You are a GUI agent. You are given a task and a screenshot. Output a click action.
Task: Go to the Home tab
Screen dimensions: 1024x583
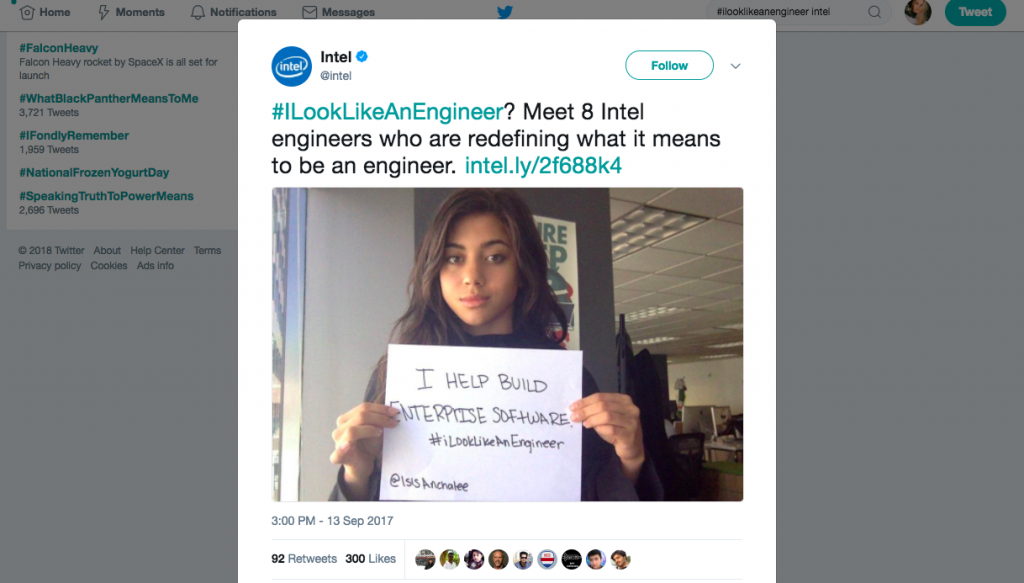45,12
